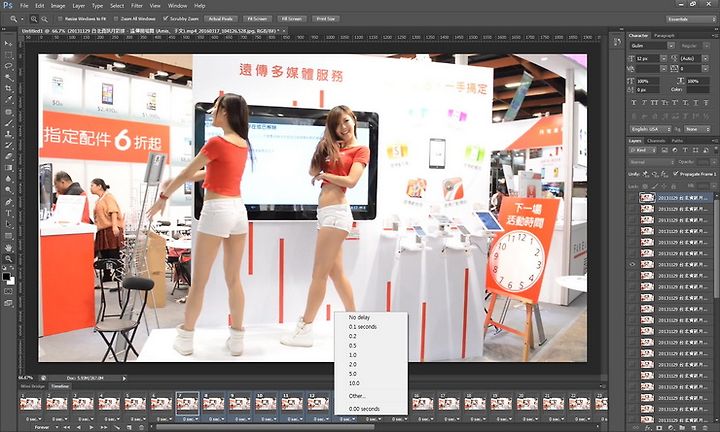Toggle the layer filter on/off switch
Viewport: 720px width, 432px height.
coord(715,150)
